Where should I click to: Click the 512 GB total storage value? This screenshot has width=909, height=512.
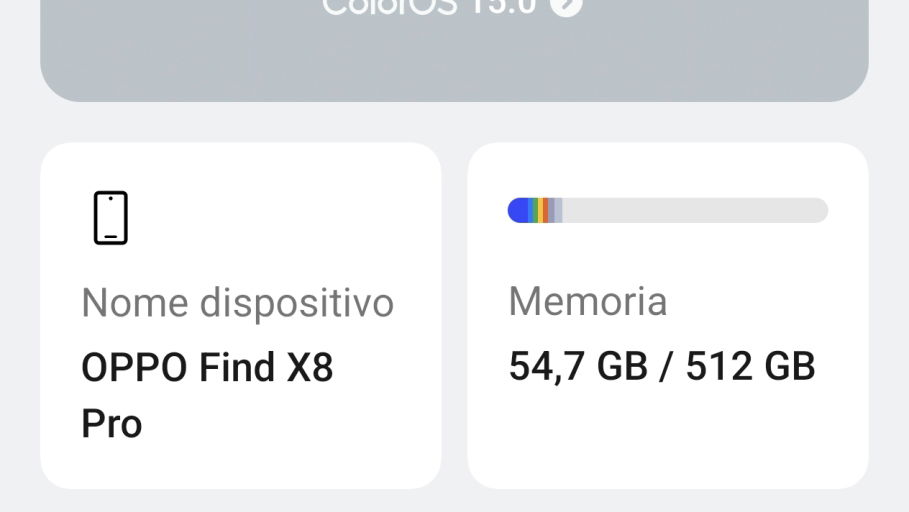[751, 366]
